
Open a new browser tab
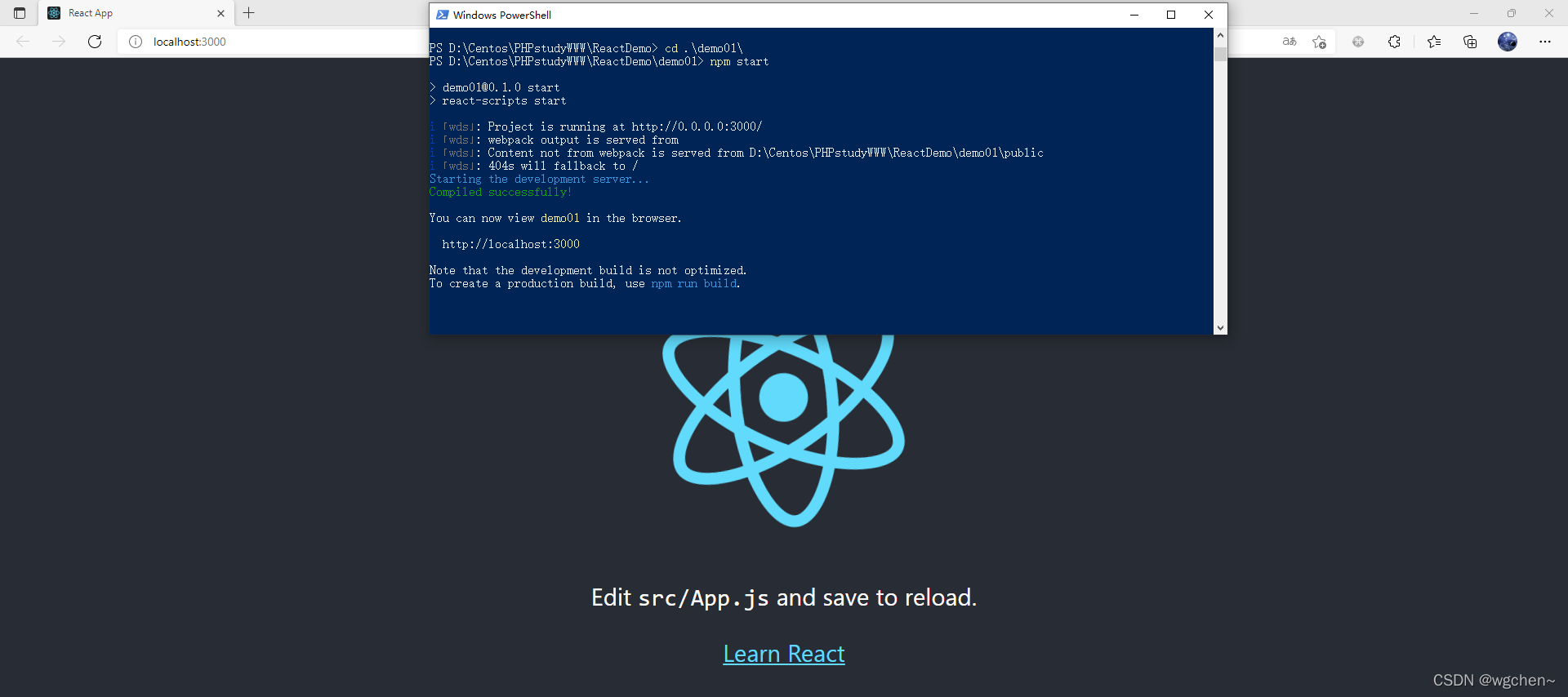point(249,13)
